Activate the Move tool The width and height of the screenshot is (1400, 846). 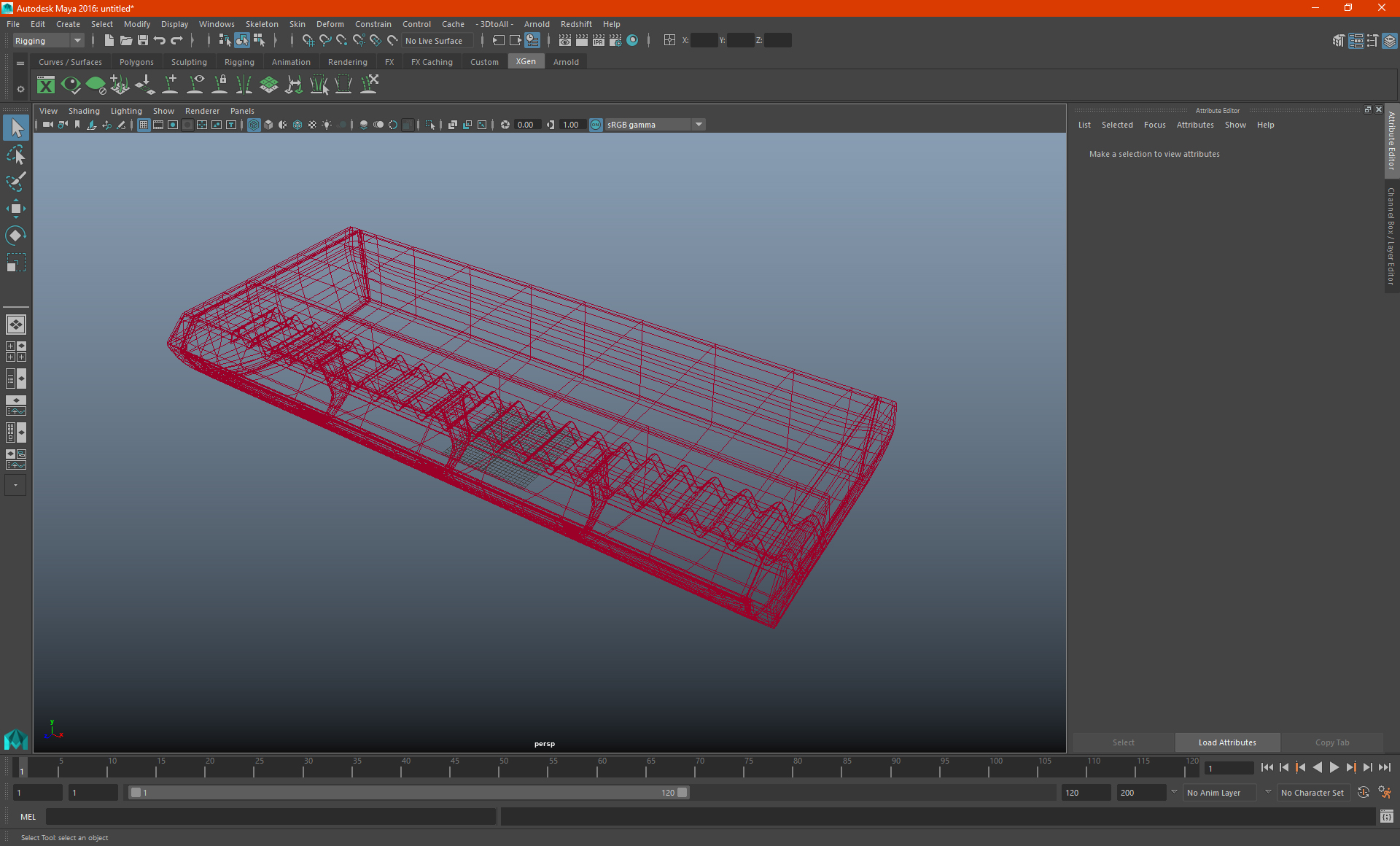tap(16, 209)
